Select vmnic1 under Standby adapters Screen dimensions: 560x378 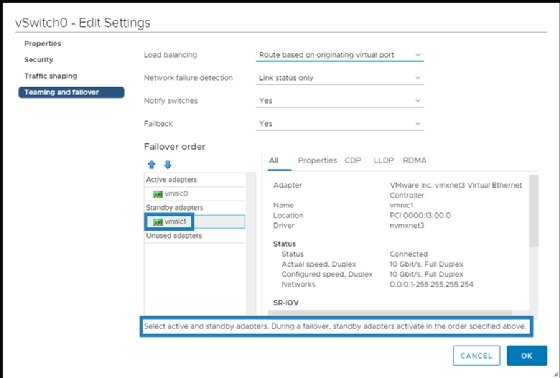pyautogui.click(x=195, y=222)
